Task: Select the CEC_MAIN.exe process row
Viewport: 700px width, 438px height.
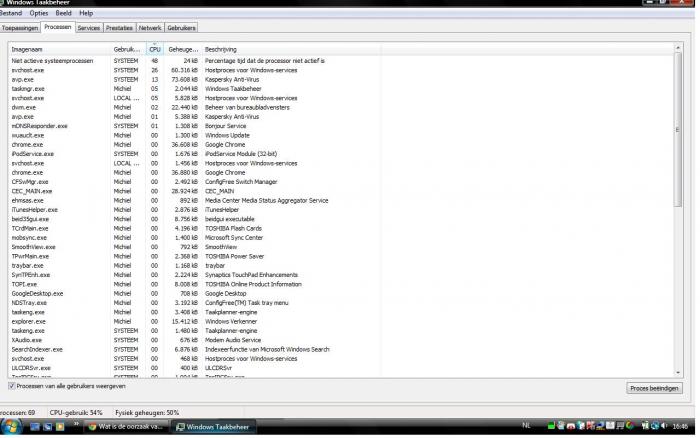Action: (194, 191)
